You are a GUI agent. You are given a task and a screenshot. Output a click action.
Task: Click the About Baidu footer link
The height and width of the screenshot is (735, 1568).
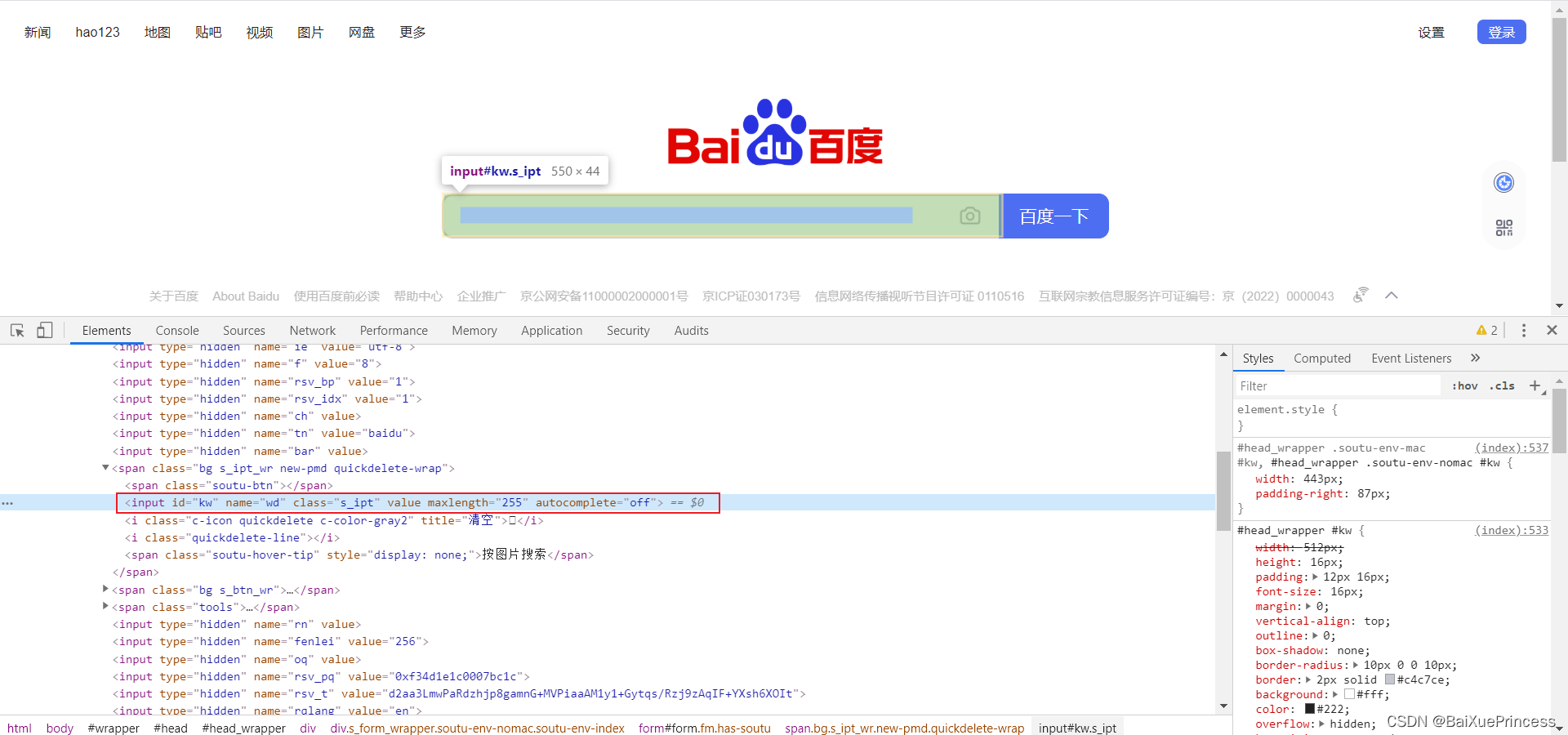point(246,296)
